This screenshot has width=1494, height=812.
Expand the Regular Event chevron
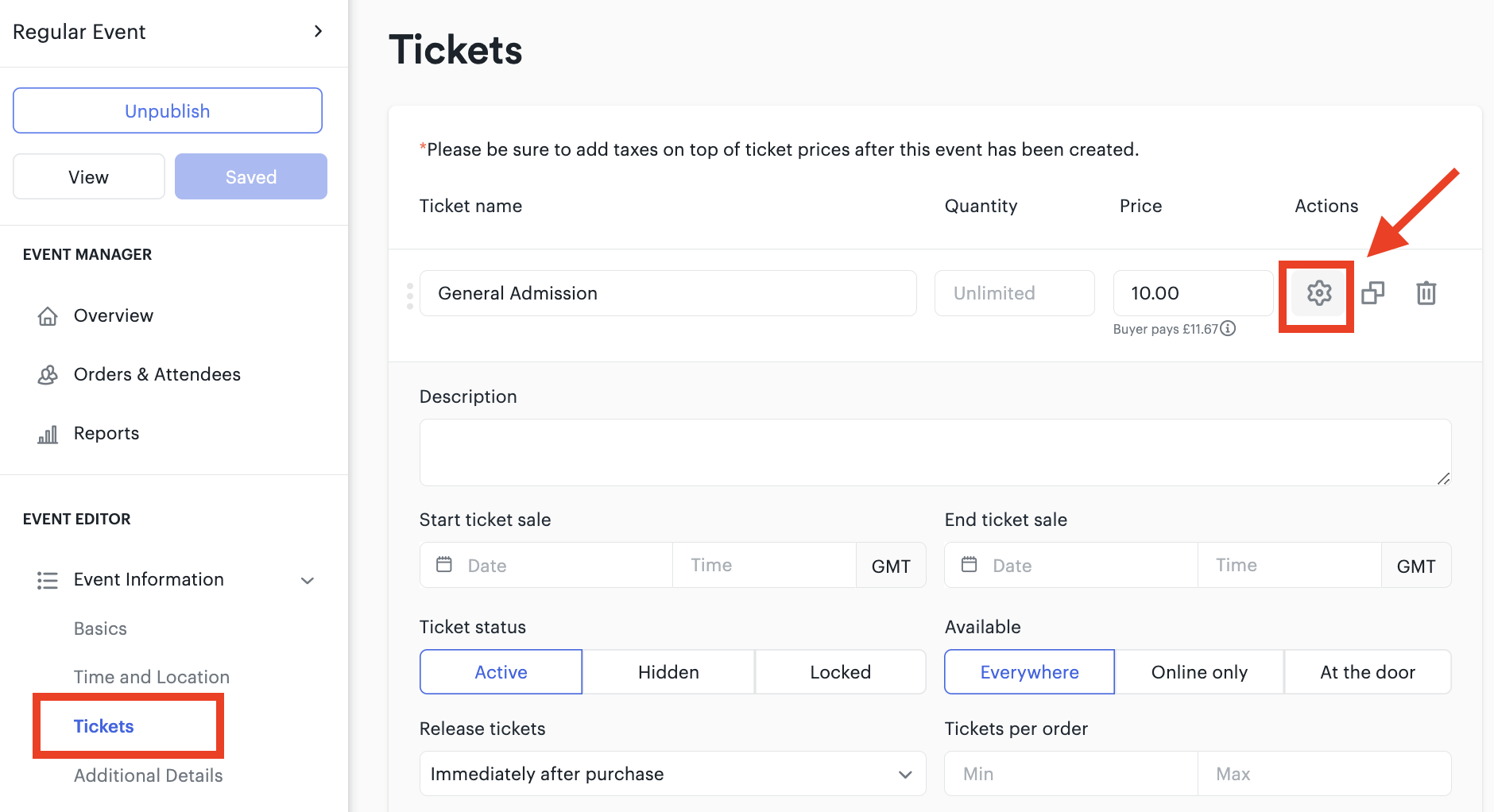tap(318, 31)
